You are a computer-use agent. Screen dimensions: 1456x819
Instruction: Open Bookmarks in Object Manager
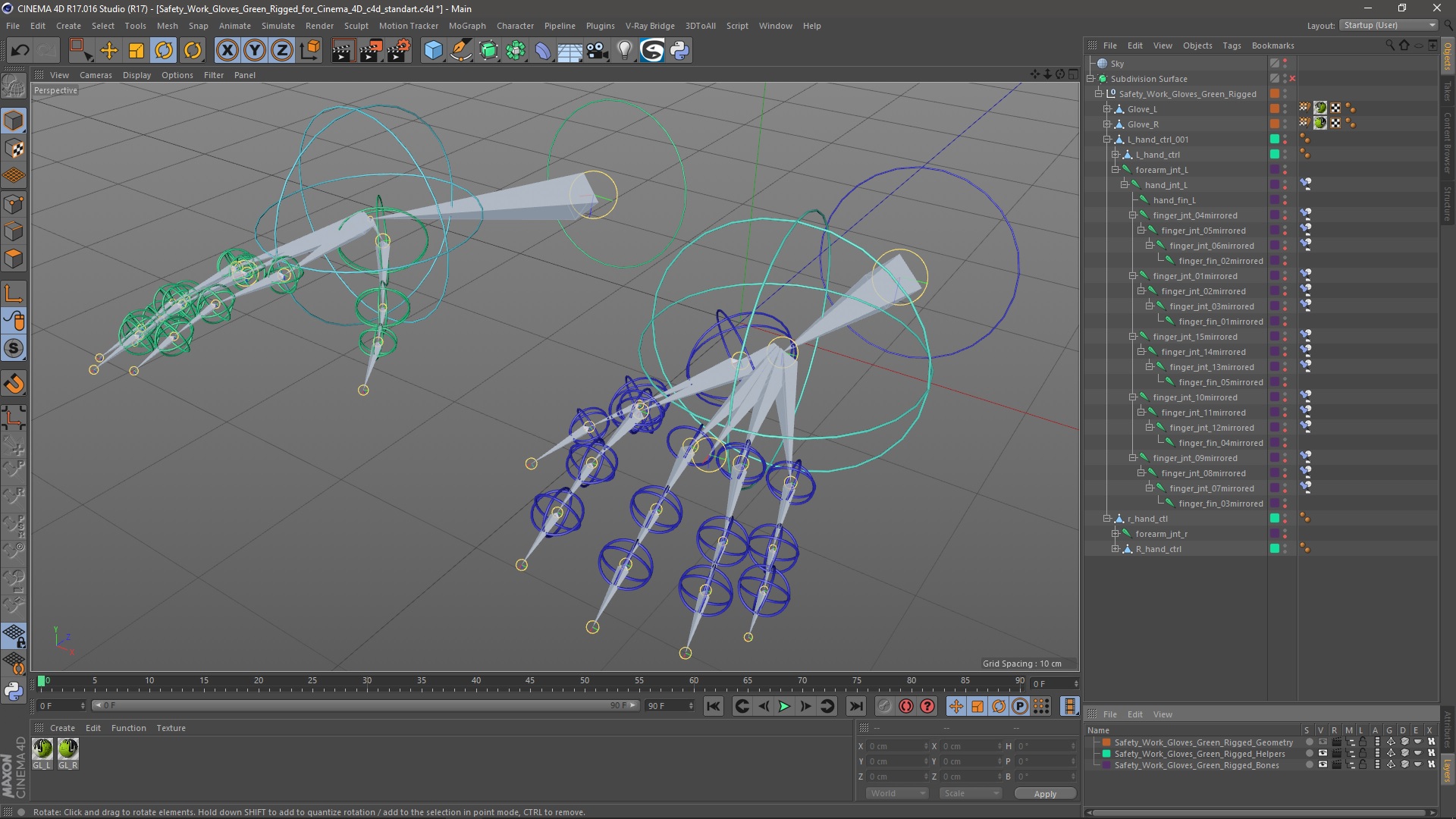[x=1272, y=45]
